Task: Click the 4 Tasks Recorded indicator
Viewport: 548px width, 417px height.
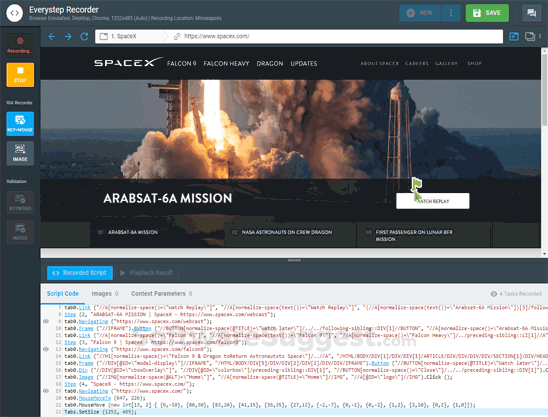Action: (516, 294)
